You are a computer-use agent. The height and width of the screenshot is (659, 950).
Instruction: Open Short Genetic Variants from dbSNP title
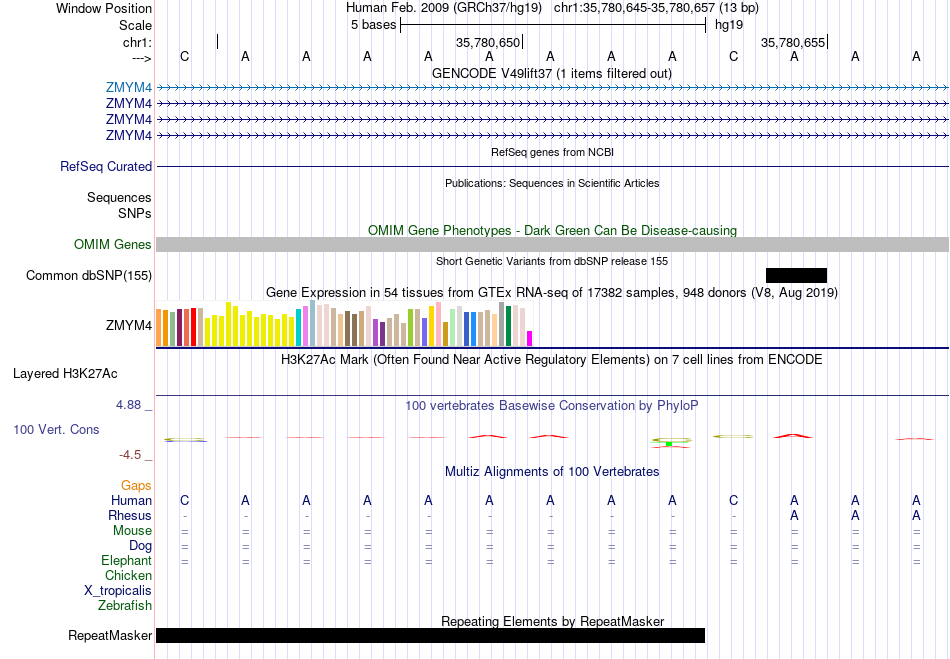[552, 261]
